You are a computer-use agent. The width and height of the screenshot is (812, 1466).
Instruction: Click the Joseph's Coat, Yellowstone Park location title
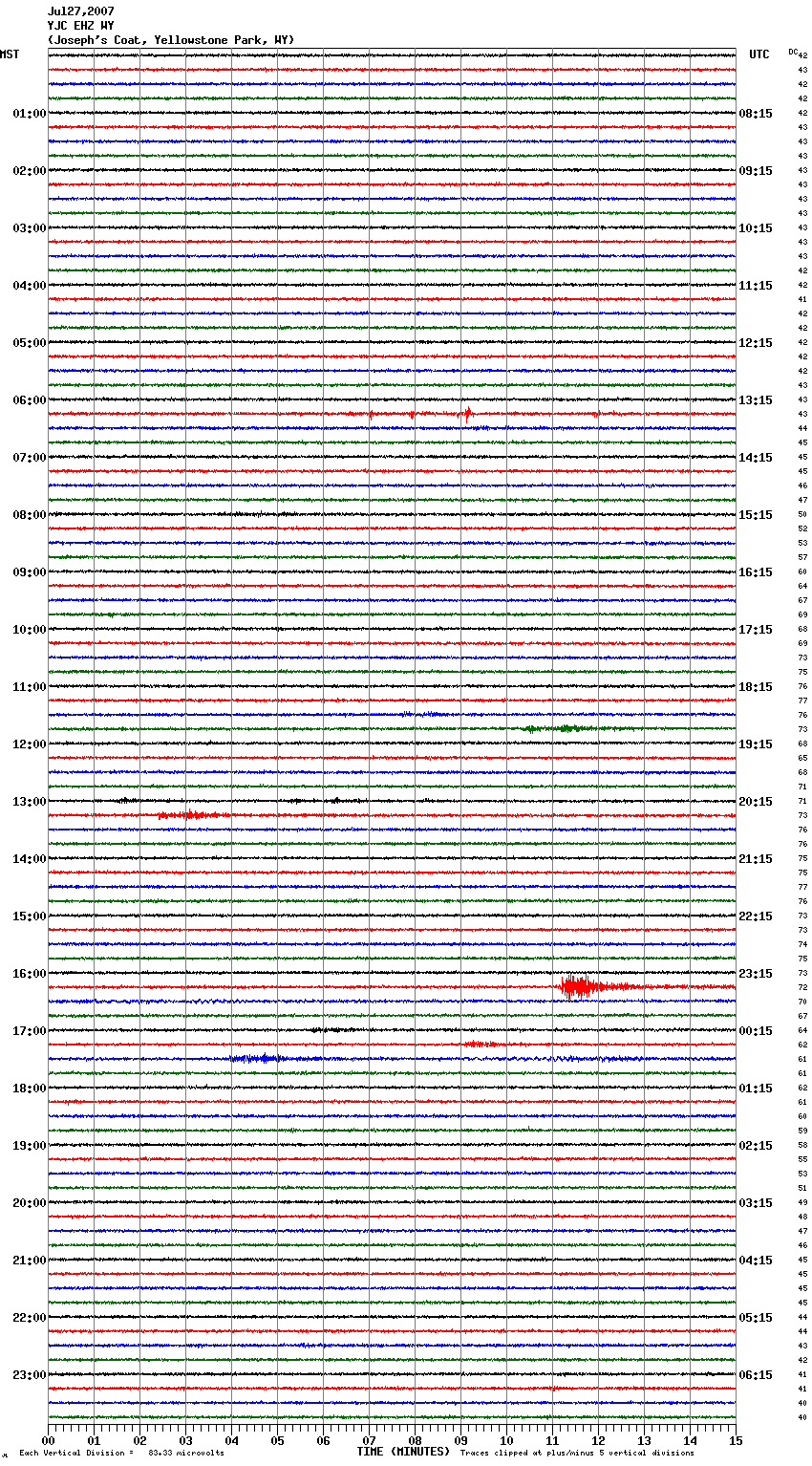(171, 40)
